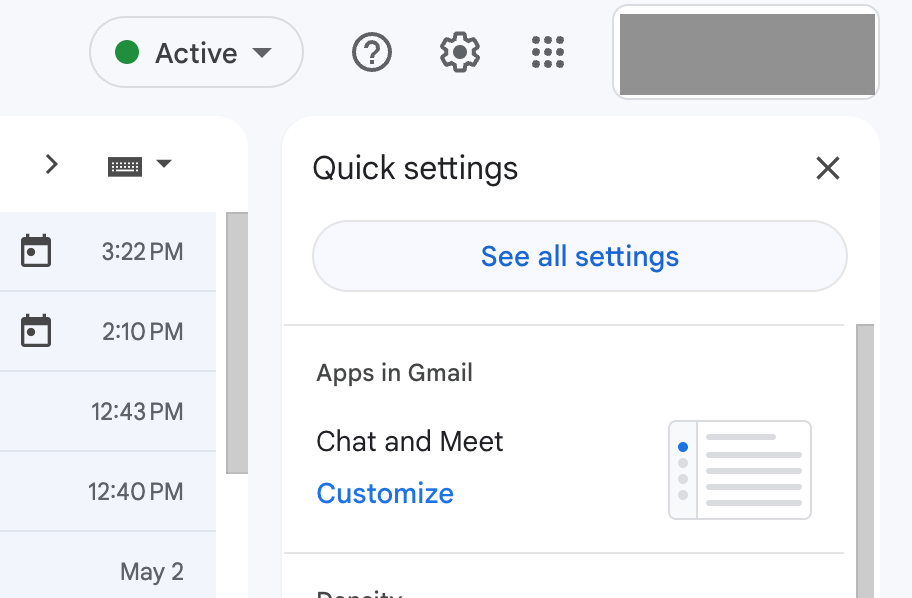912x598 pixels.
Task: Open Customize for Chat and Meet
Action: click(x=385, y=493)
